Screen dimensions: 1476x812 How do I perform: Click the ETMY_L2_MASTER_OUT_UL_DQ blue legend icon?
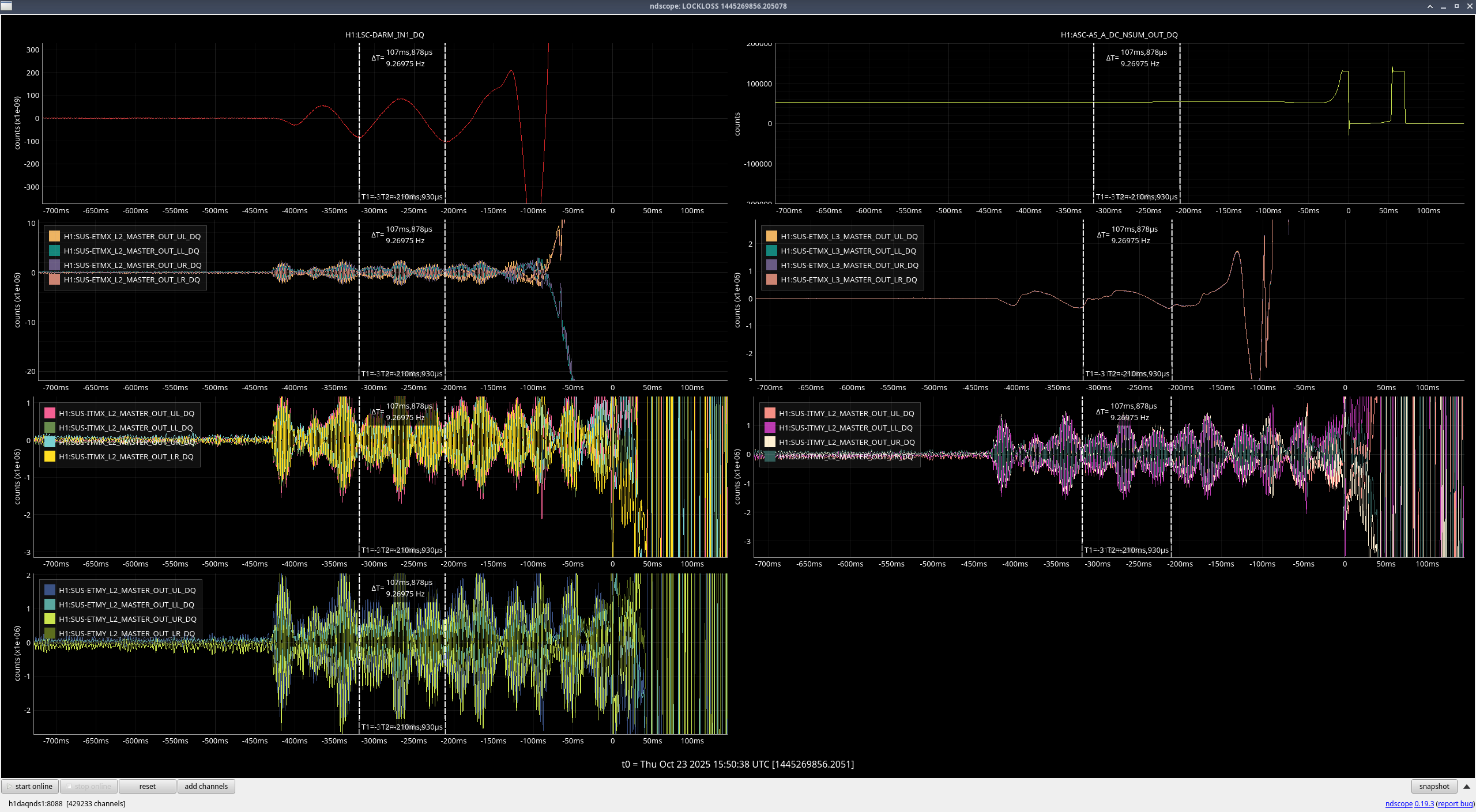pyautogui.click(x=50, y=590)
